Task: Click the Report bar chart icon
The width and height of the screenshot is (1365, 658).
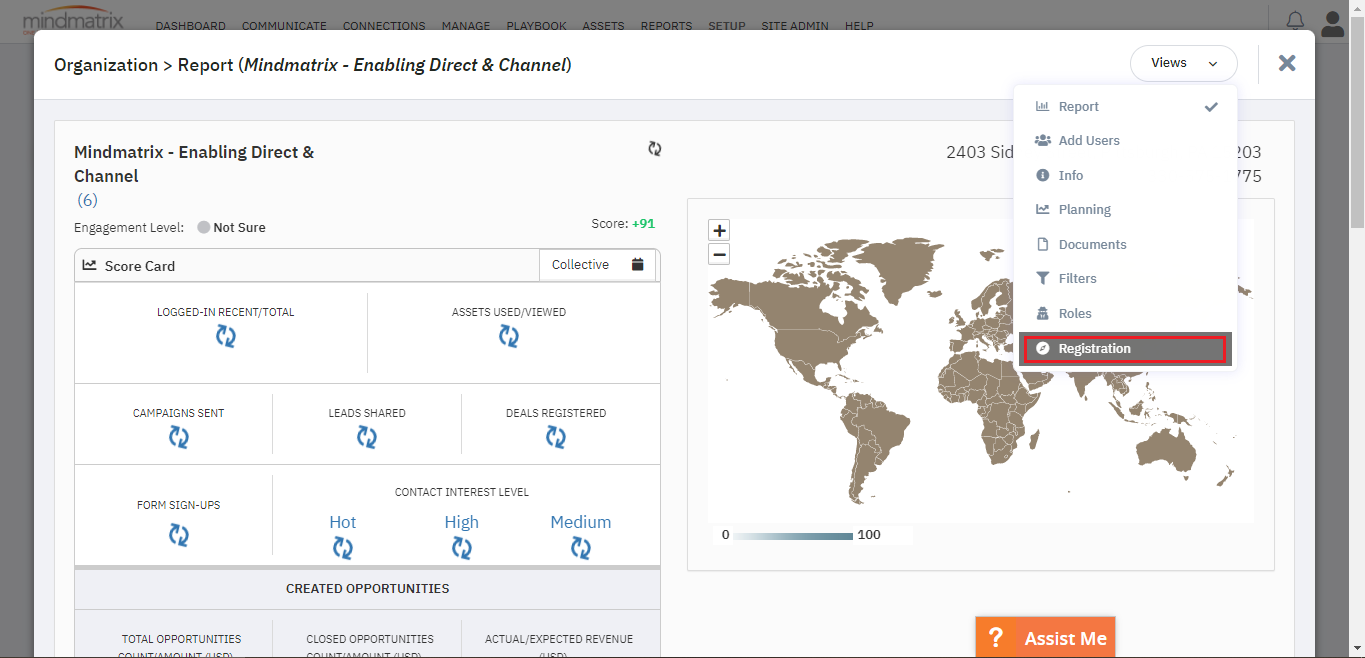Action: tap(1043, 106)
